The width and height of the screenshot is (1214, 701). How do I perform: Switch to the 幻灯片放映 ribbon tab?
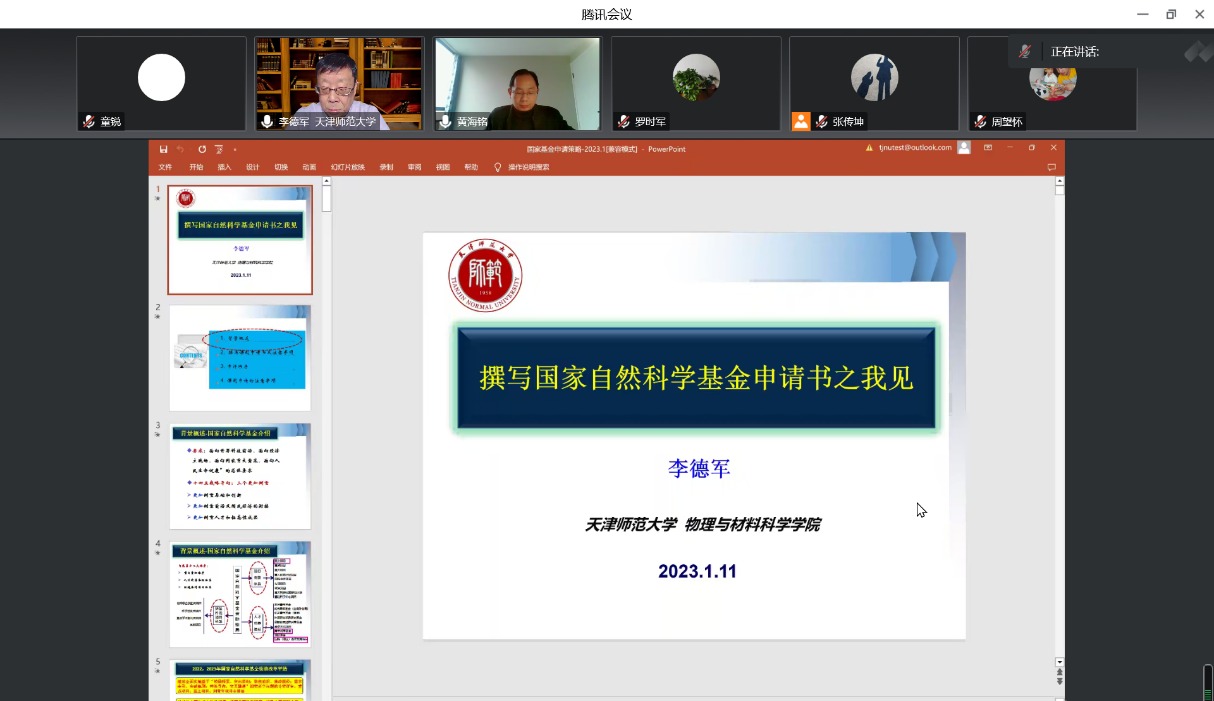pos(348,167)
